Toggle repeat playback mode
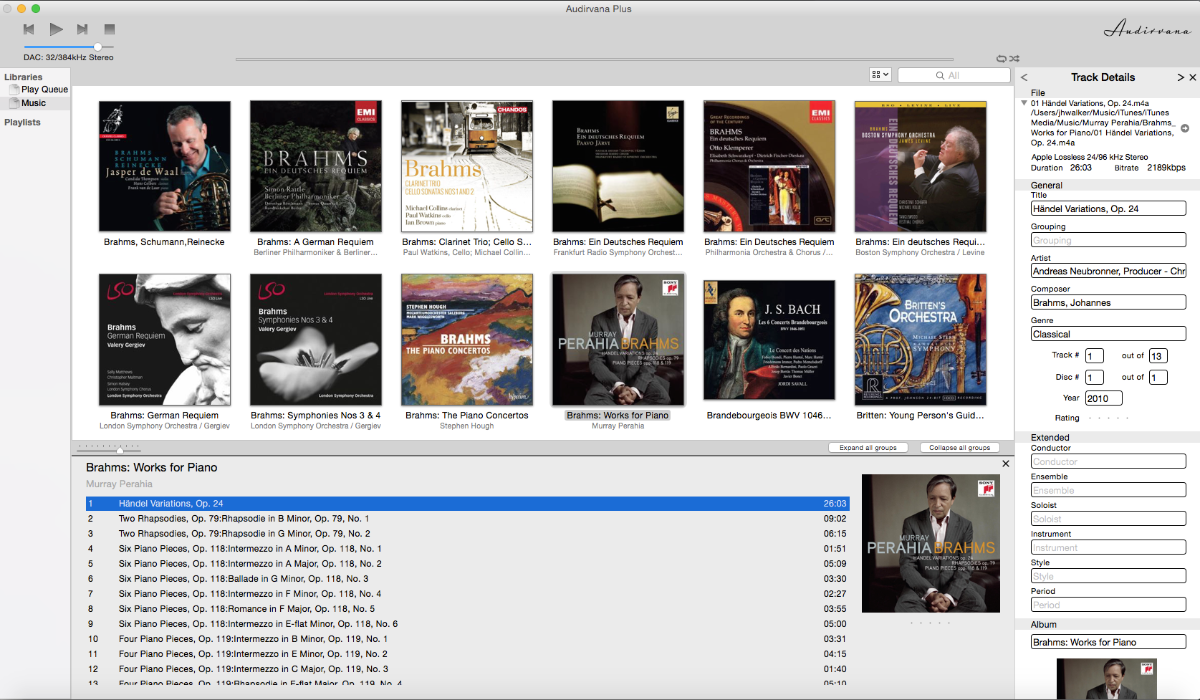 [1001, 60]
